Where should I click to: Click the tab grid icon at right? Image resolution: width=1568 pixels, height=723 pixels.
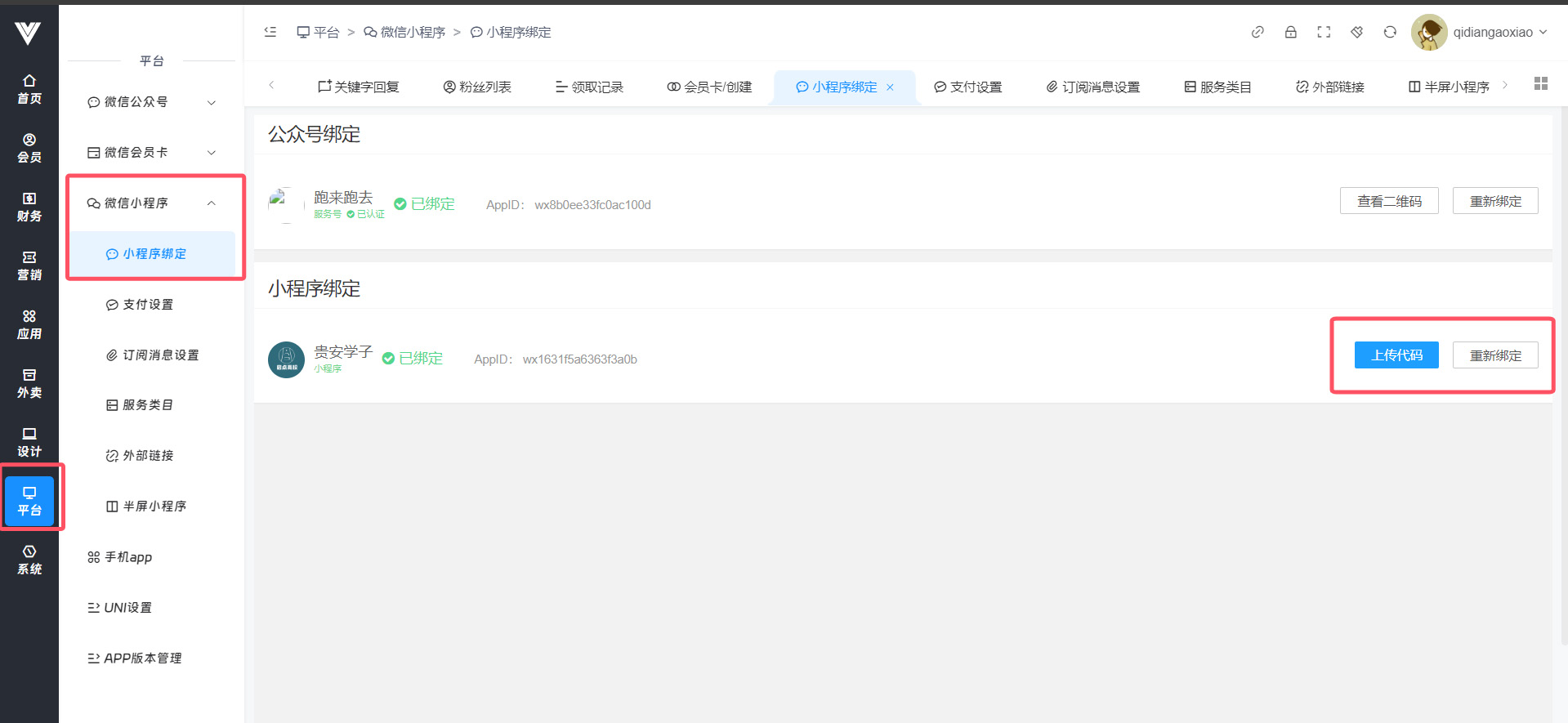[1540, 83]
